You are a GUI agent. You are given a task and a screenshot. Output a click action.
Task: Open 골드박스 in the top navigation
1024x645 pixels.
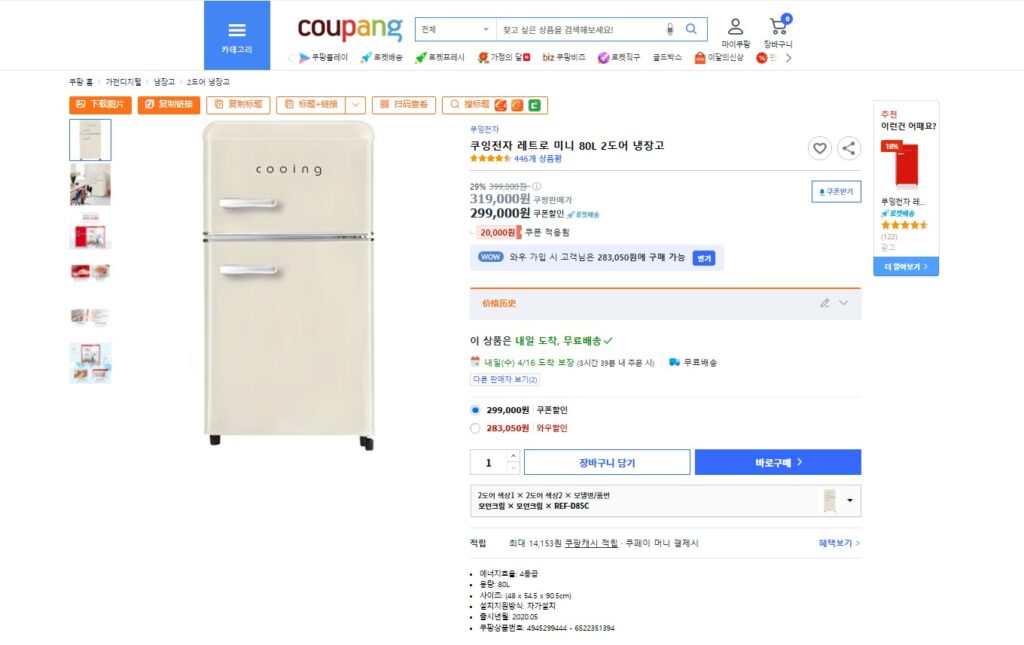(x=667, y=58)
